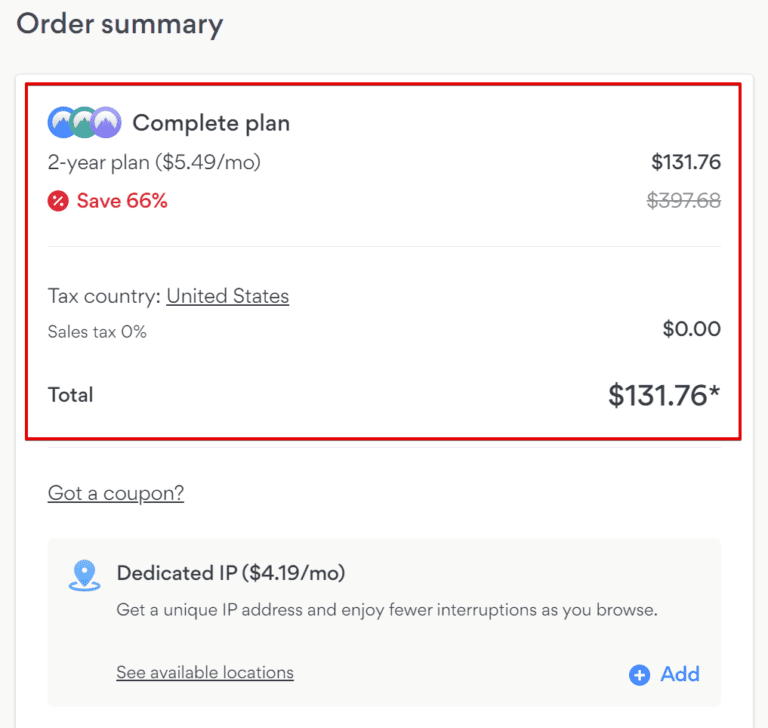Click the Order summary heading
The width and height of the screenshot is (768, 728).
click(120, 24)
